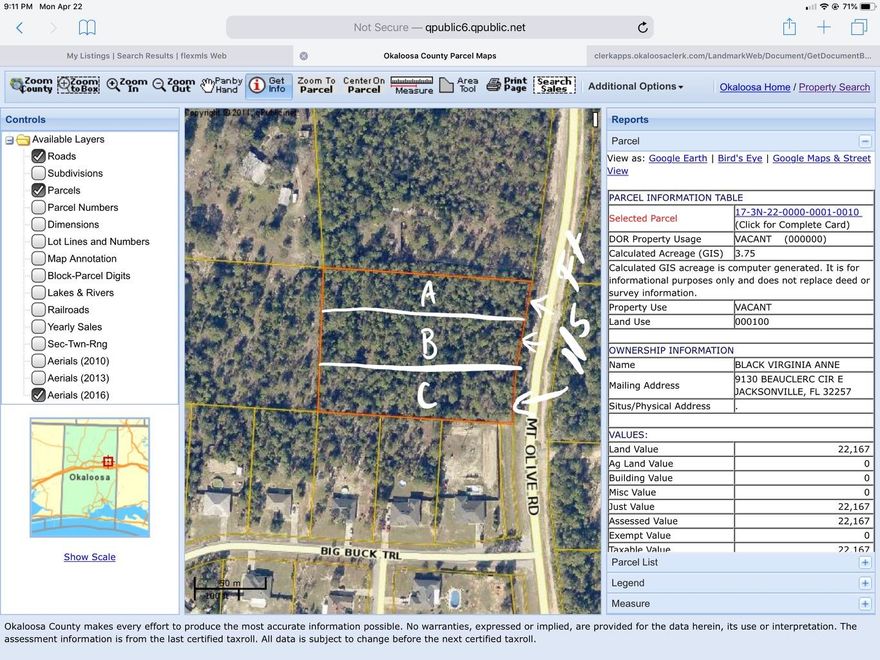The image size is (880, 660).
Task: Click the Print Page icon
Action: (x=506, y=86)
